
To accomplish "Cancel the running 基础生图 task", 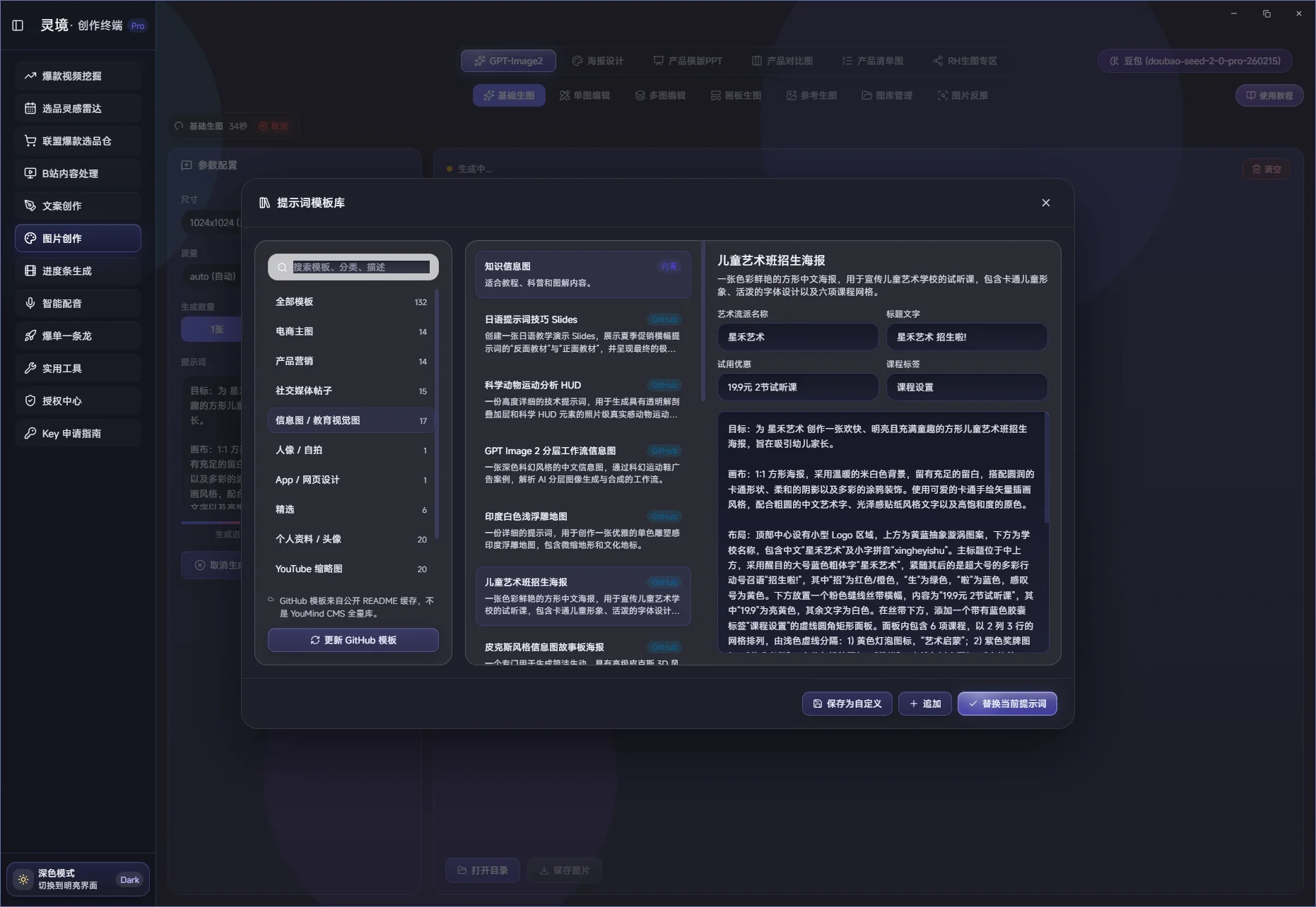I will pyautogui.click(x=274, y=126).
